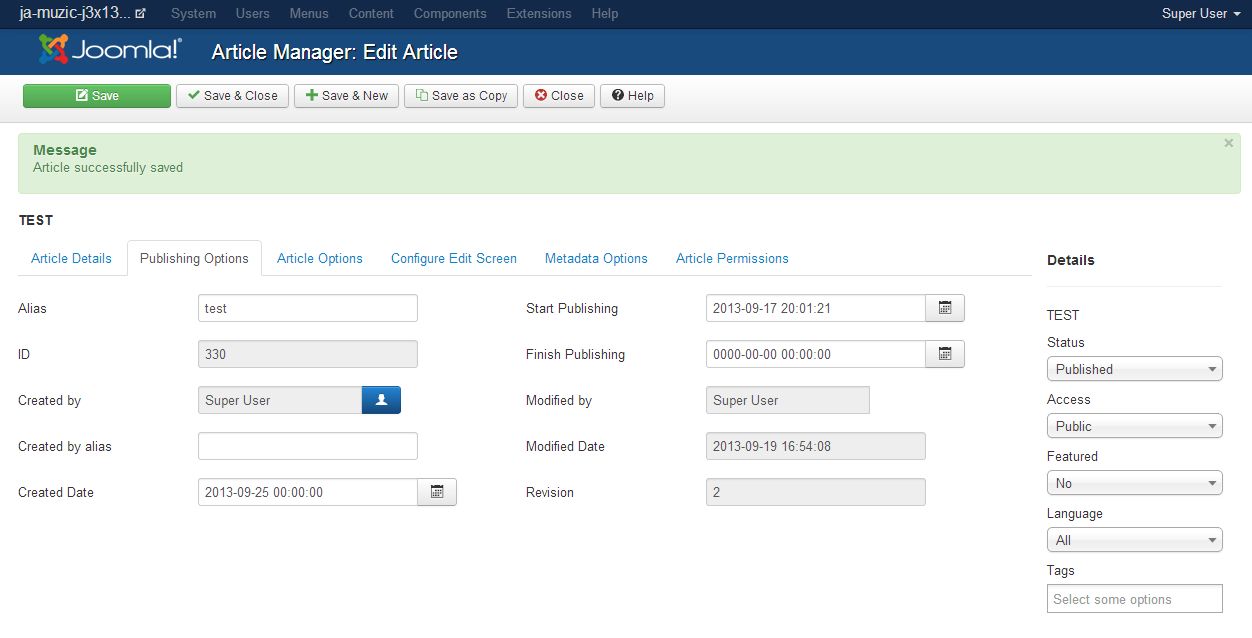This screenshot has height=638, width=1252.
Task: Open the Status dropdown showing Published
Action: [1135, 369]
